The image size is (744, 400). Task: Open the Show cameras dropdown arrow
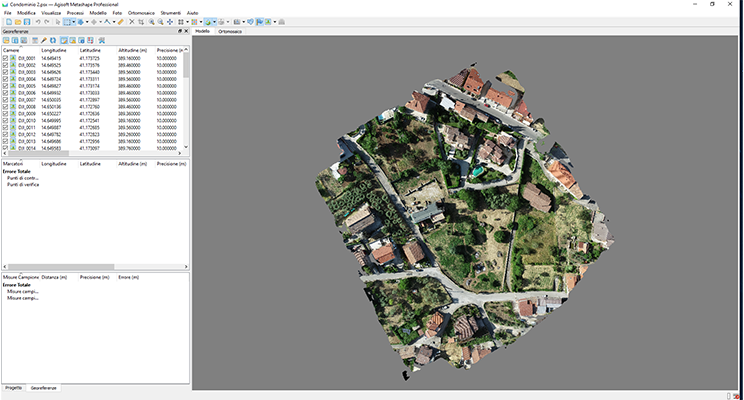243,22
